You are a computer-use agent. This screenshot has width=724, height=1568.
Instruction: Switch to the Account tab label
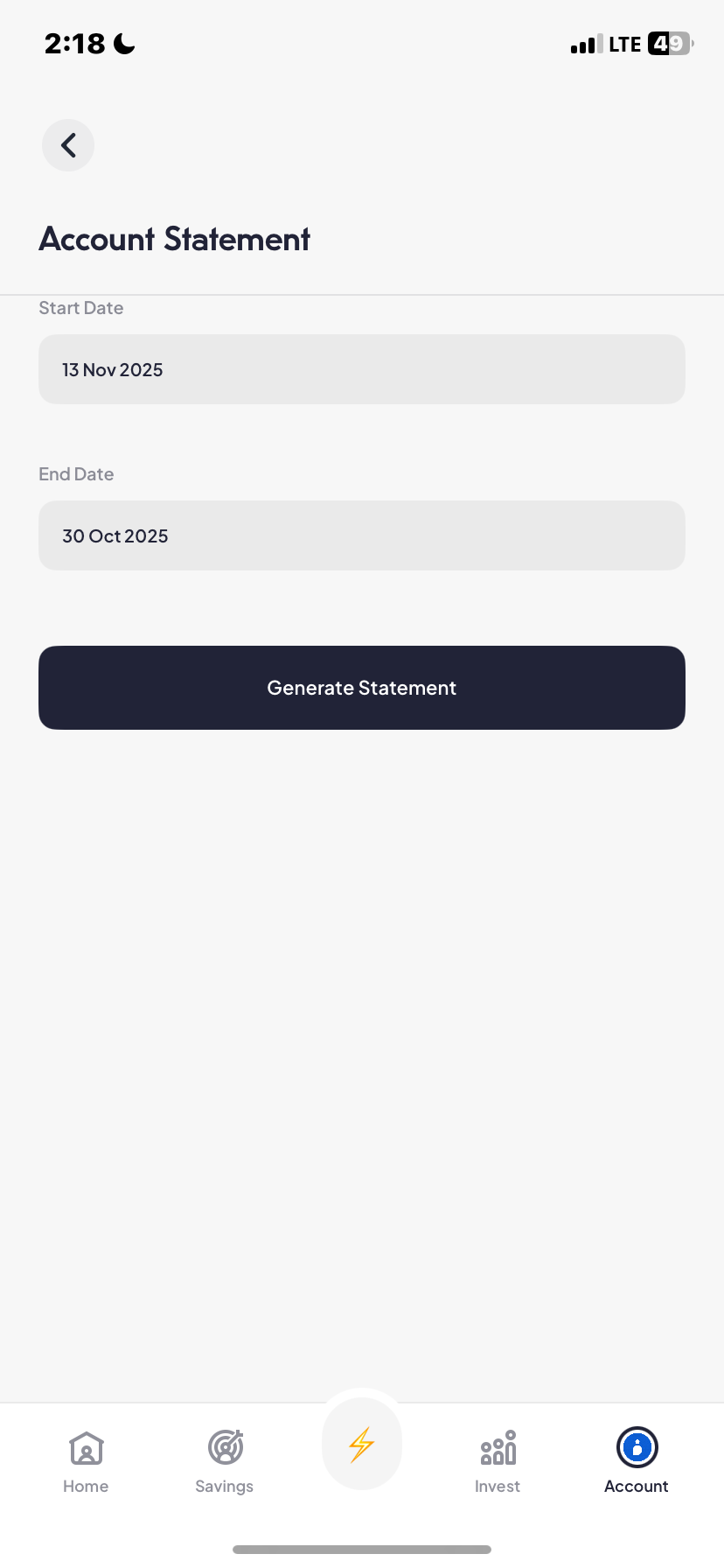(x=636, y=1486)
